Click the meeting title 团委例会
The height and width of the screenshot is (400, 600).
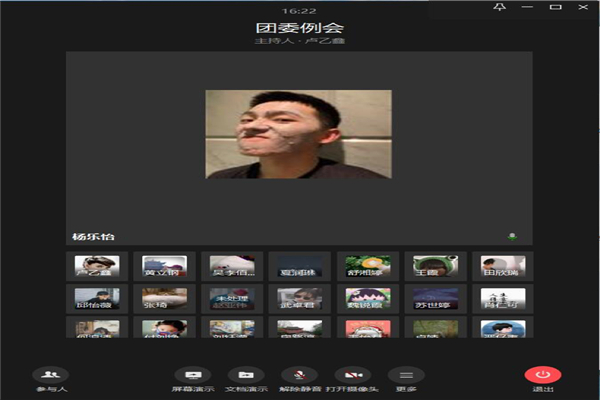[x=299, y=27]
